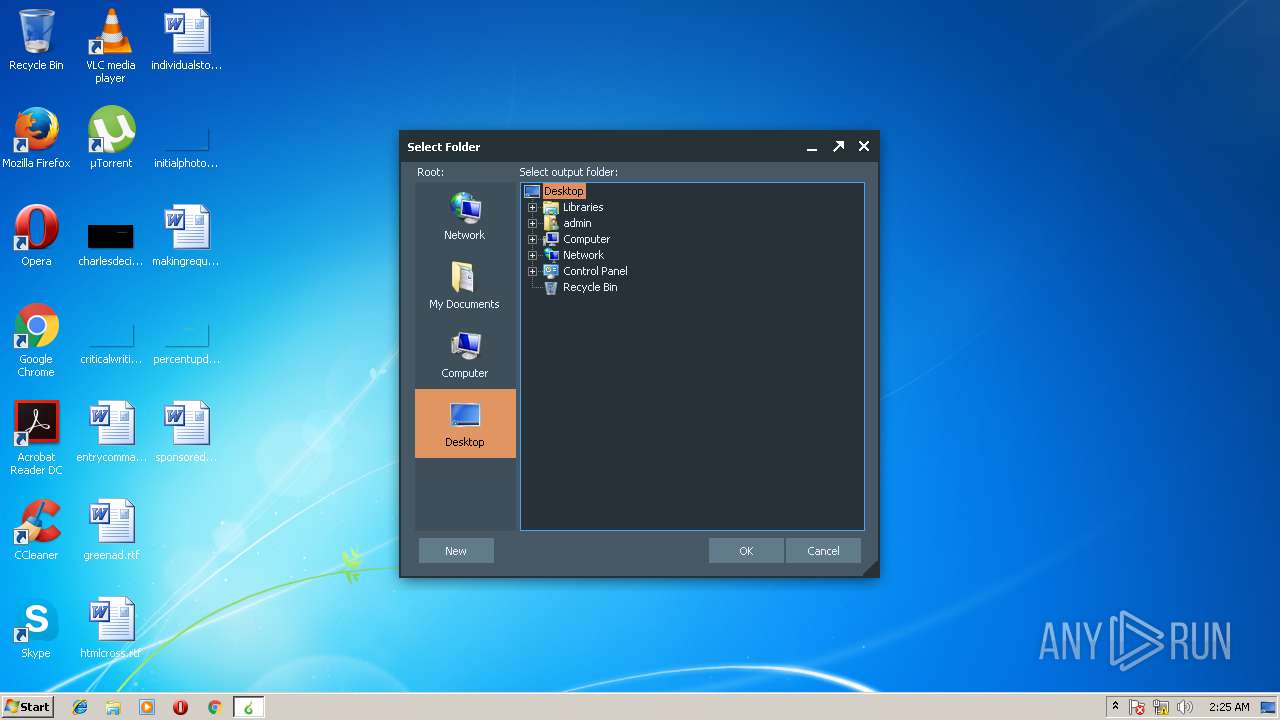Minimize the Select Folder dialog
Viewport: 1280px width, 720px height.
(813, 147)
